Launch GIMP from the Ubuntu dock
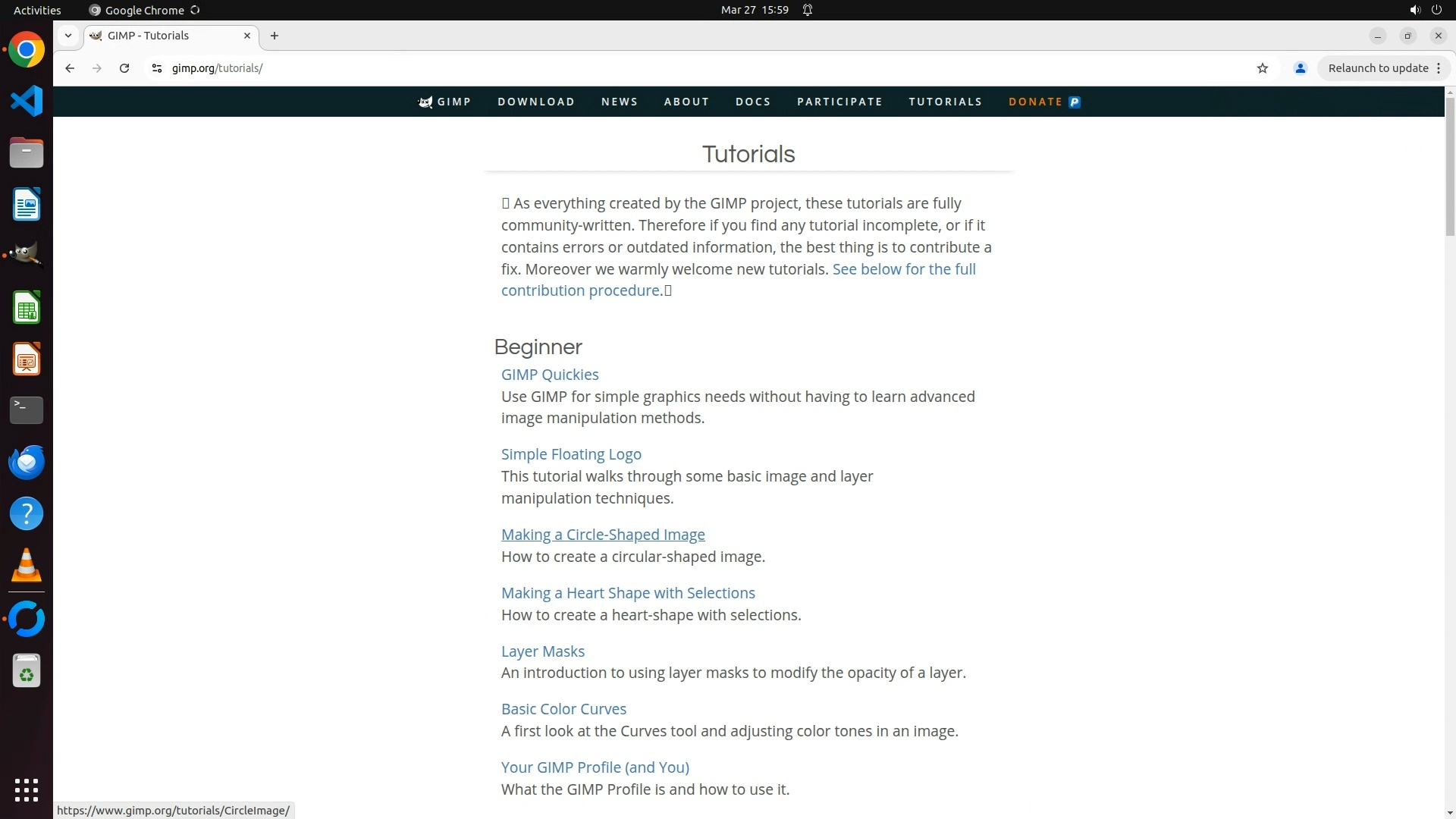1456x819 pixels. click(27, 256)
